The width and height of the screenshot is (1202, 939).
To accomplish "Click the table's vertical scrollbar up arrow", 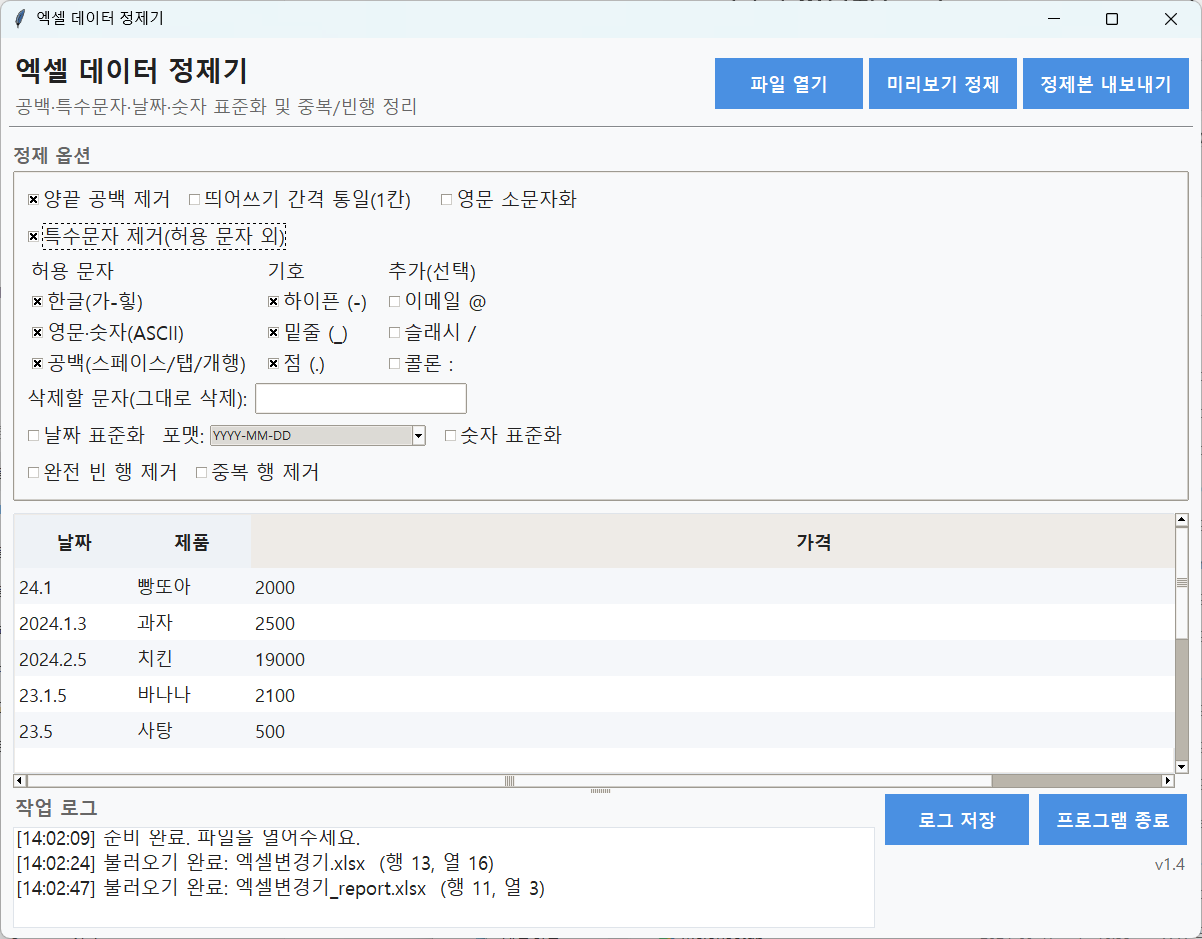I will (x=1181, y=520).
